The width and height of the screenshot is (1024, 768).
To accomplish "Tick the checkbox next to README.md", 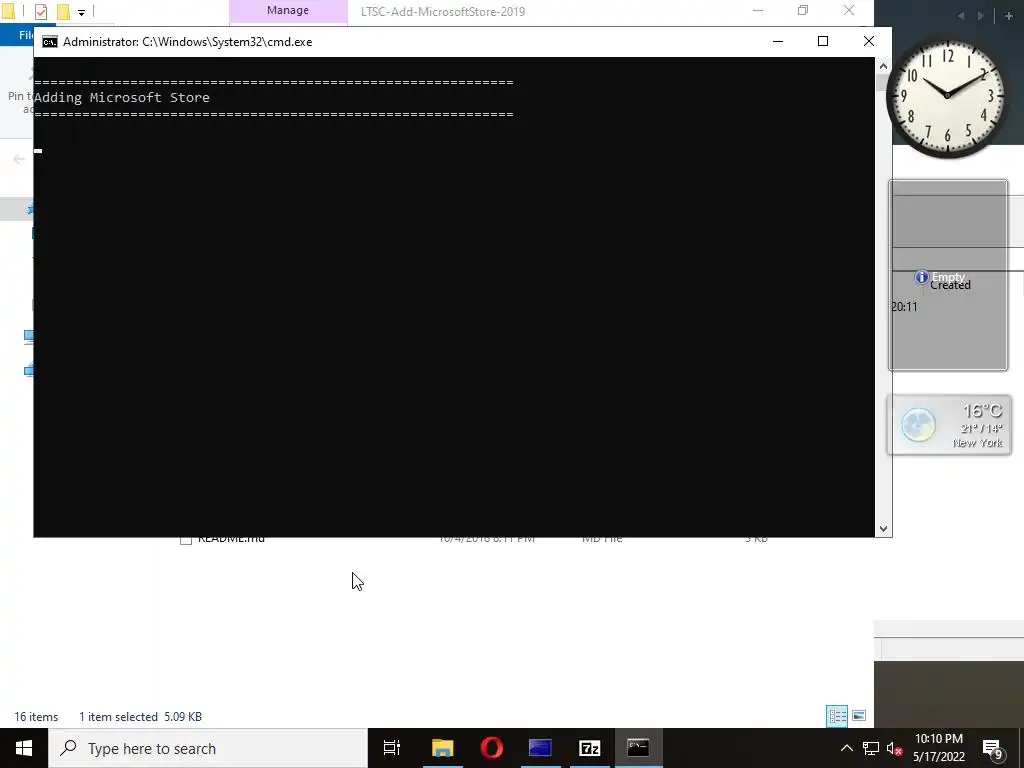I will point(186,539).
